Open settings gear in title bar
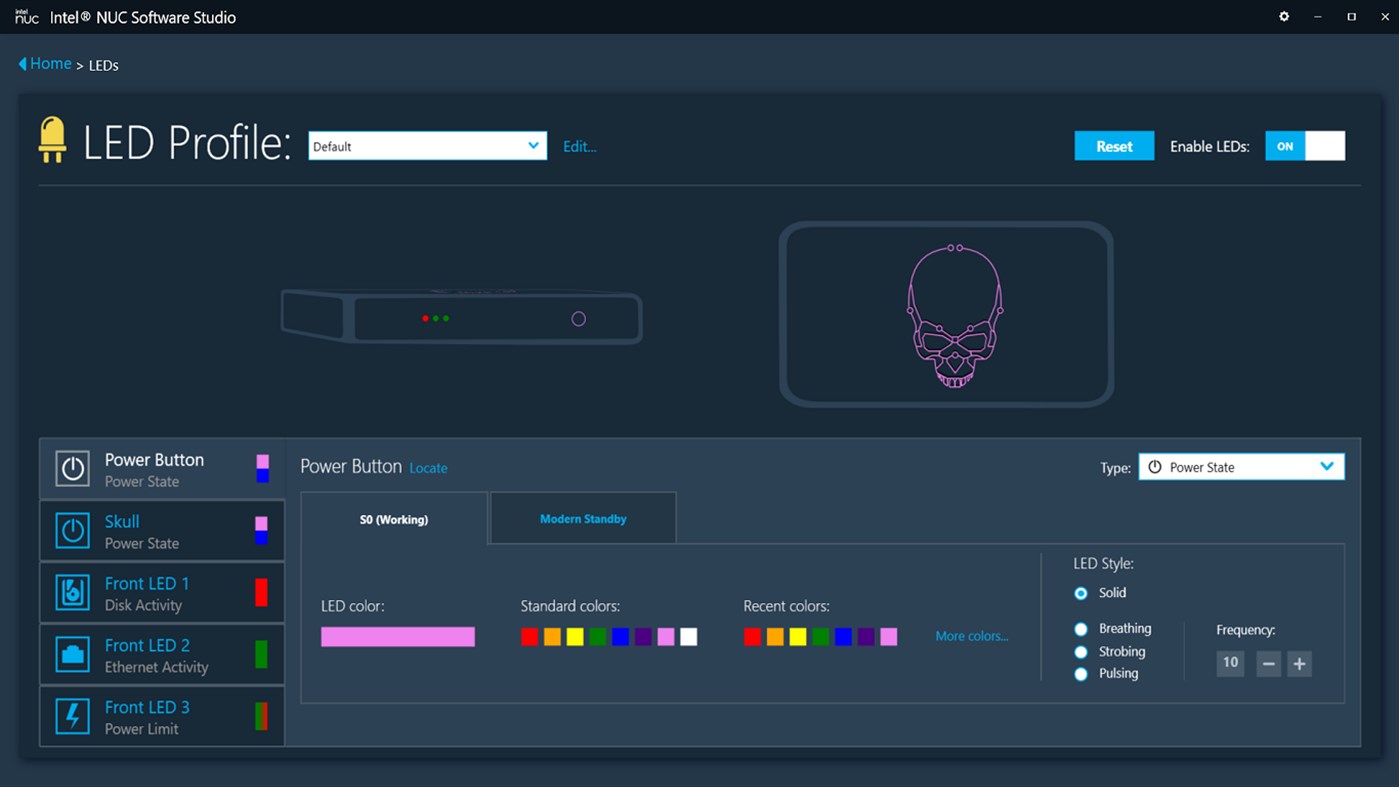The image size is (1399, 787). [x=1284, y=17]
